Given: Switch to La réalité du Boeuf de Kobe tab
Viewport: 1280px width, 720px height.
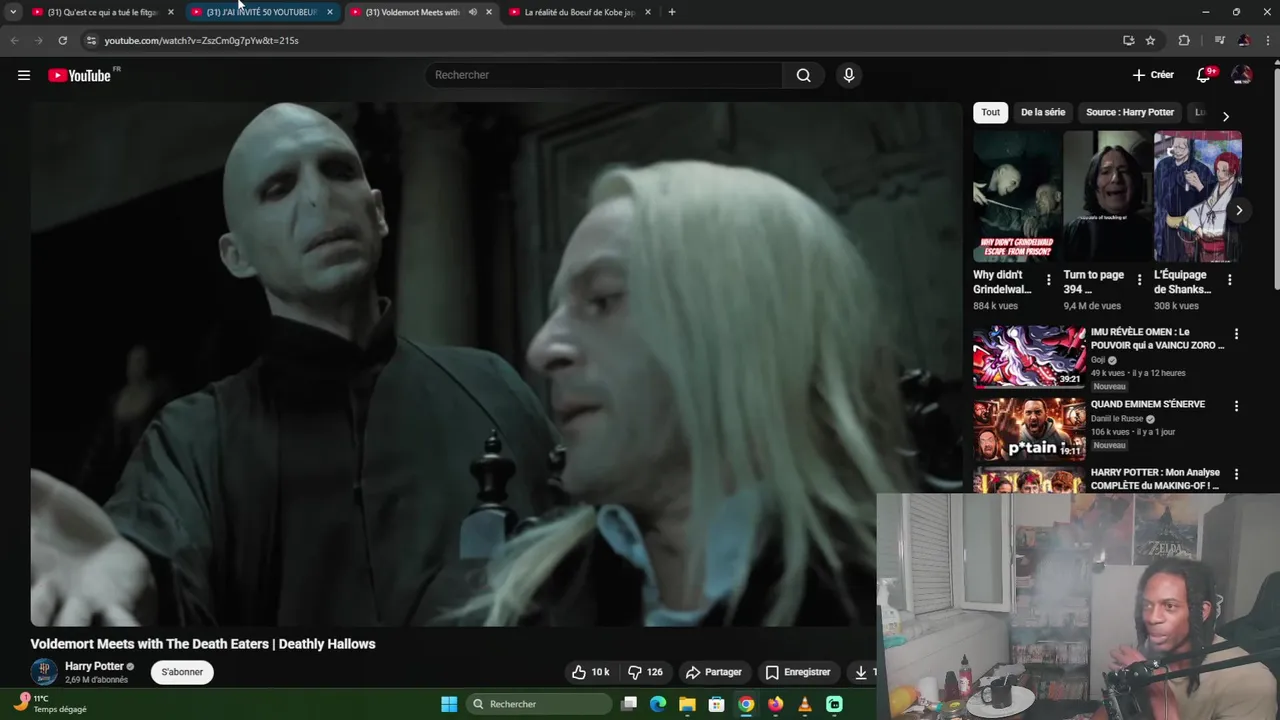Looking at the screenshot, I should [x=579, y=12].
